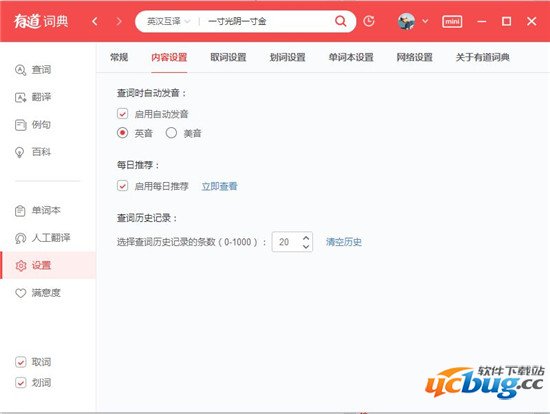Select the 美音 radio button
This screenshot has height=414, width=550.
coord(171,133)
